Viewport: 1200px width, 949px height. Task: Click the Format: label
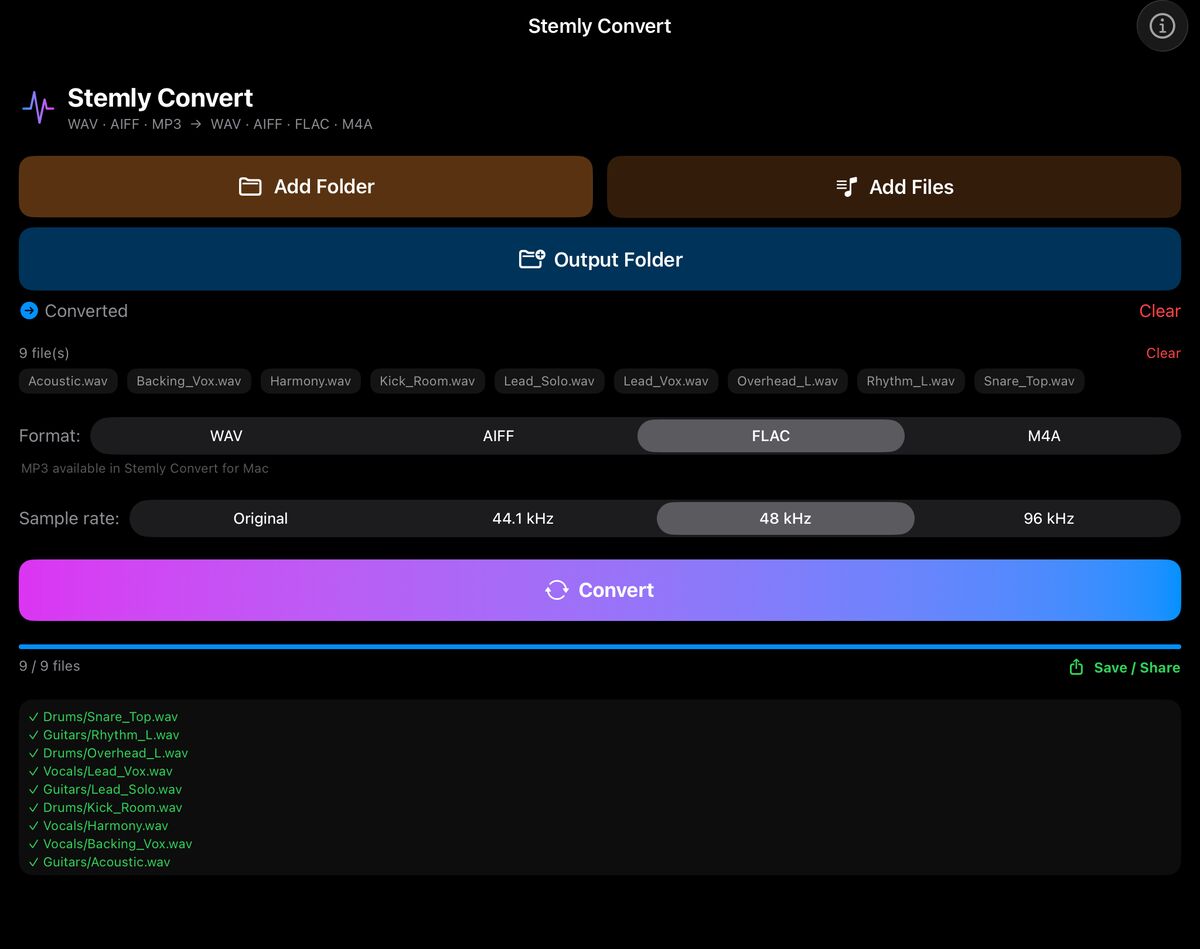point(50,436)
